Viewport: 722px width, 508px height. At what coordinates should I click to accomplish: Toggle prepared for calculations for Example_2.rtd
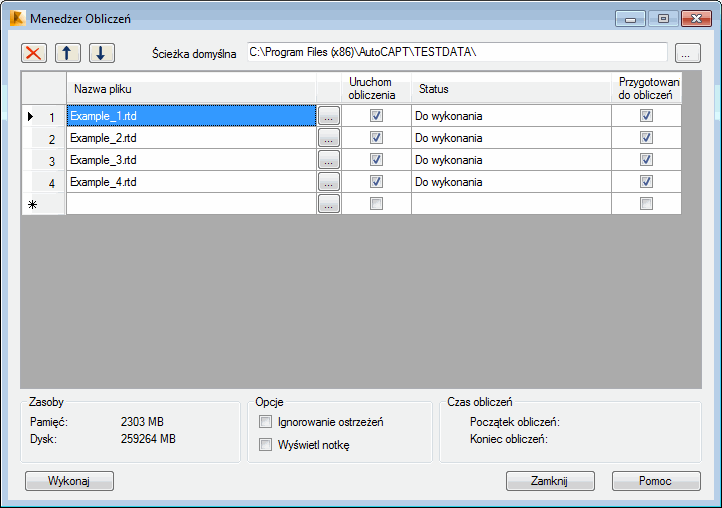(646, 138)
